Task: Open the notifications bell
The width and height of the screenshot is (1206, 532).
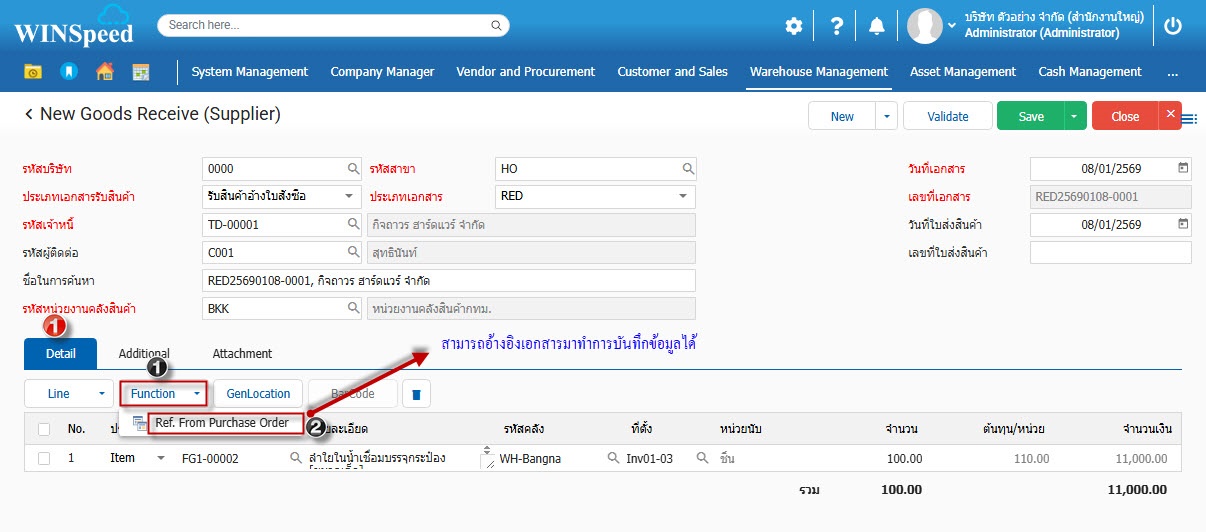Action: [876, 27]
